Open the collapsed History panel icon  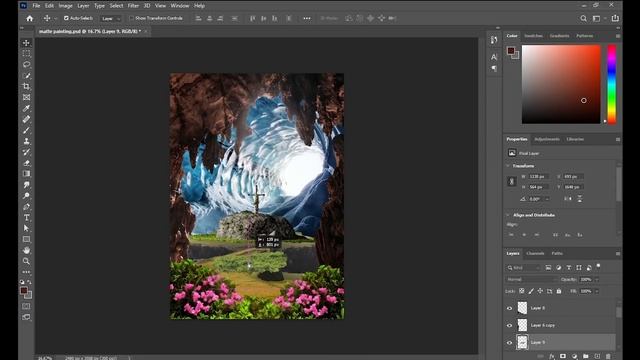click(x=494, y=40)
